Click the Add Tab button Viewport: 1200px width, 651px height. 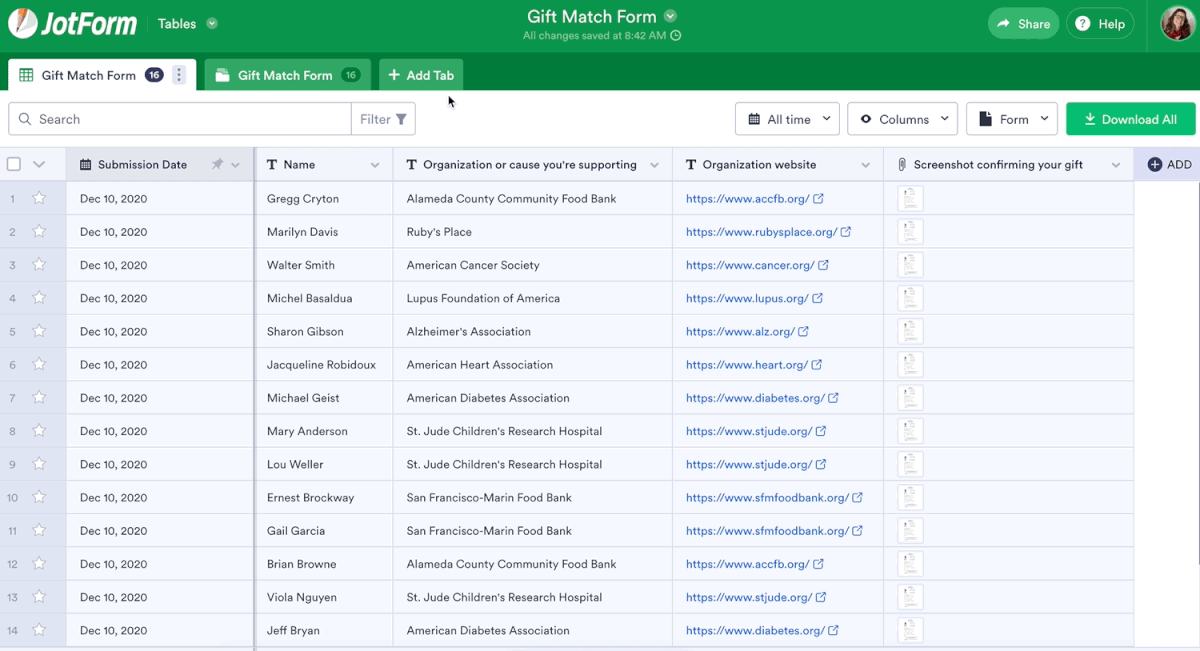(x=421, y=75)
